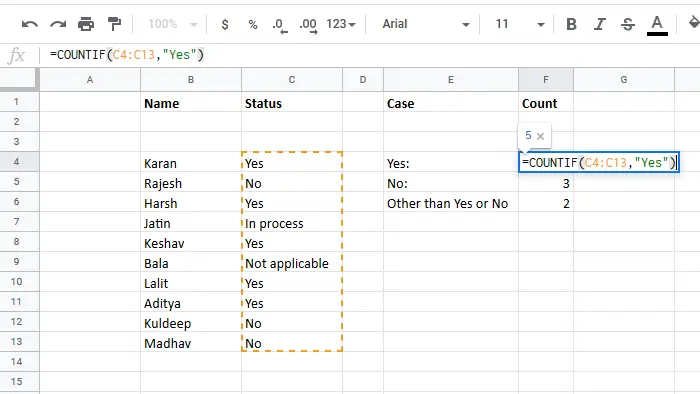The width and height of the screenshot is (700, 394).
Task: Select column B header
Action: coord(191,80)
